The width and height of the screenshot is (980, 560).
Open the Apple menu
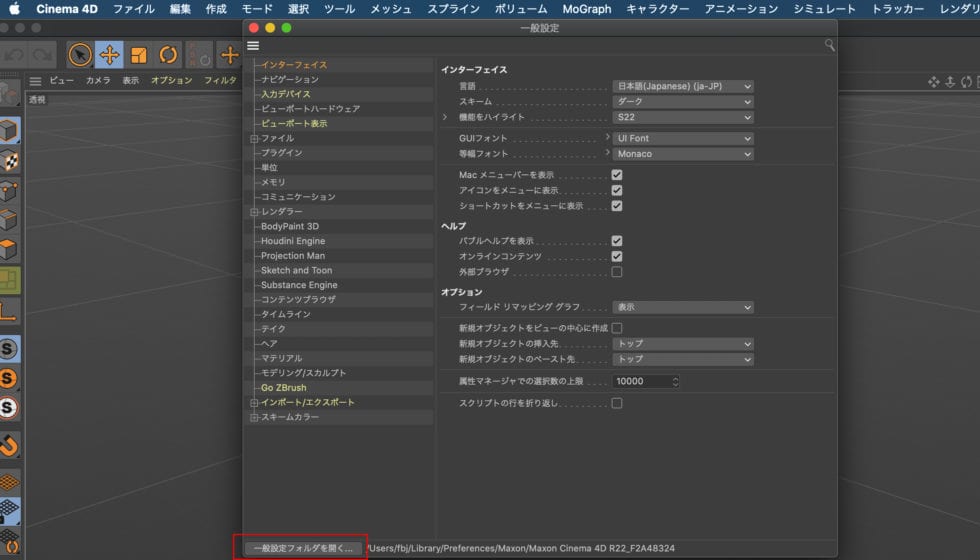(14, 9)
